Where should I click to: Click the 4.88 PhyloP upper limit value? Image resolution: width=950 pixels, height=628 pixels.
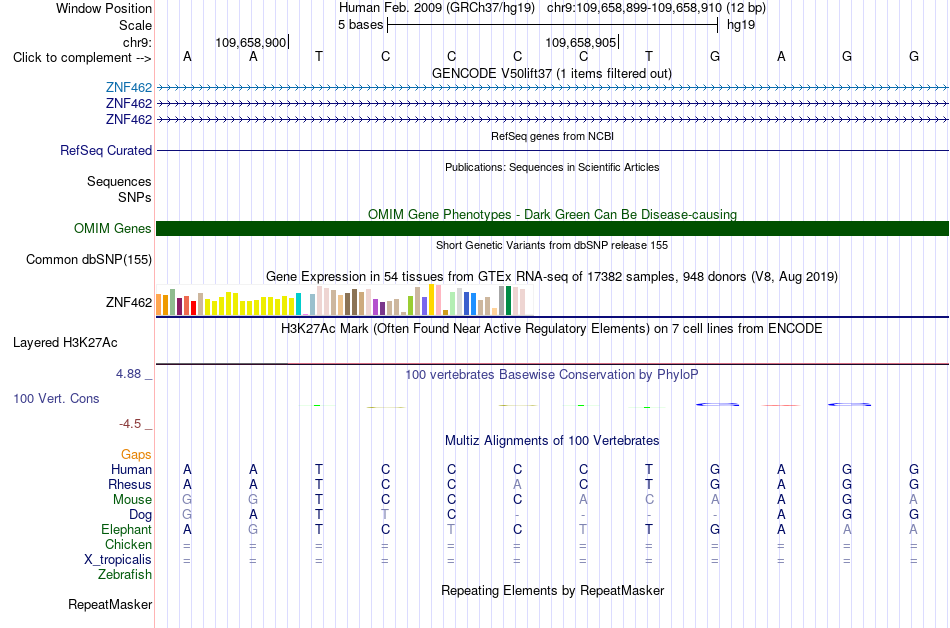128,374
